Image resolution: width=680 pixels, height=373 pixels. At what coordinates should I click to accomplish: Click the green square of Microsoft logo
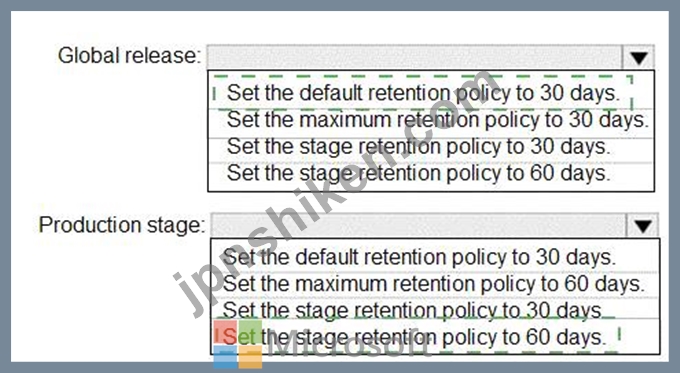point(250,331)
